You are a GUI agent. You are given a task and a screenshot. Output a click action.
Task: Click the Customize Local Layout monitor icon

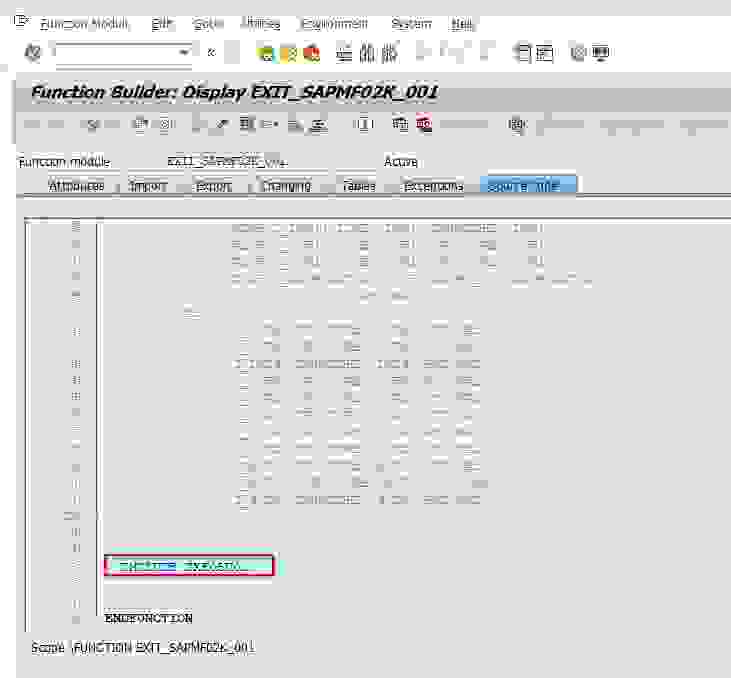600,53
